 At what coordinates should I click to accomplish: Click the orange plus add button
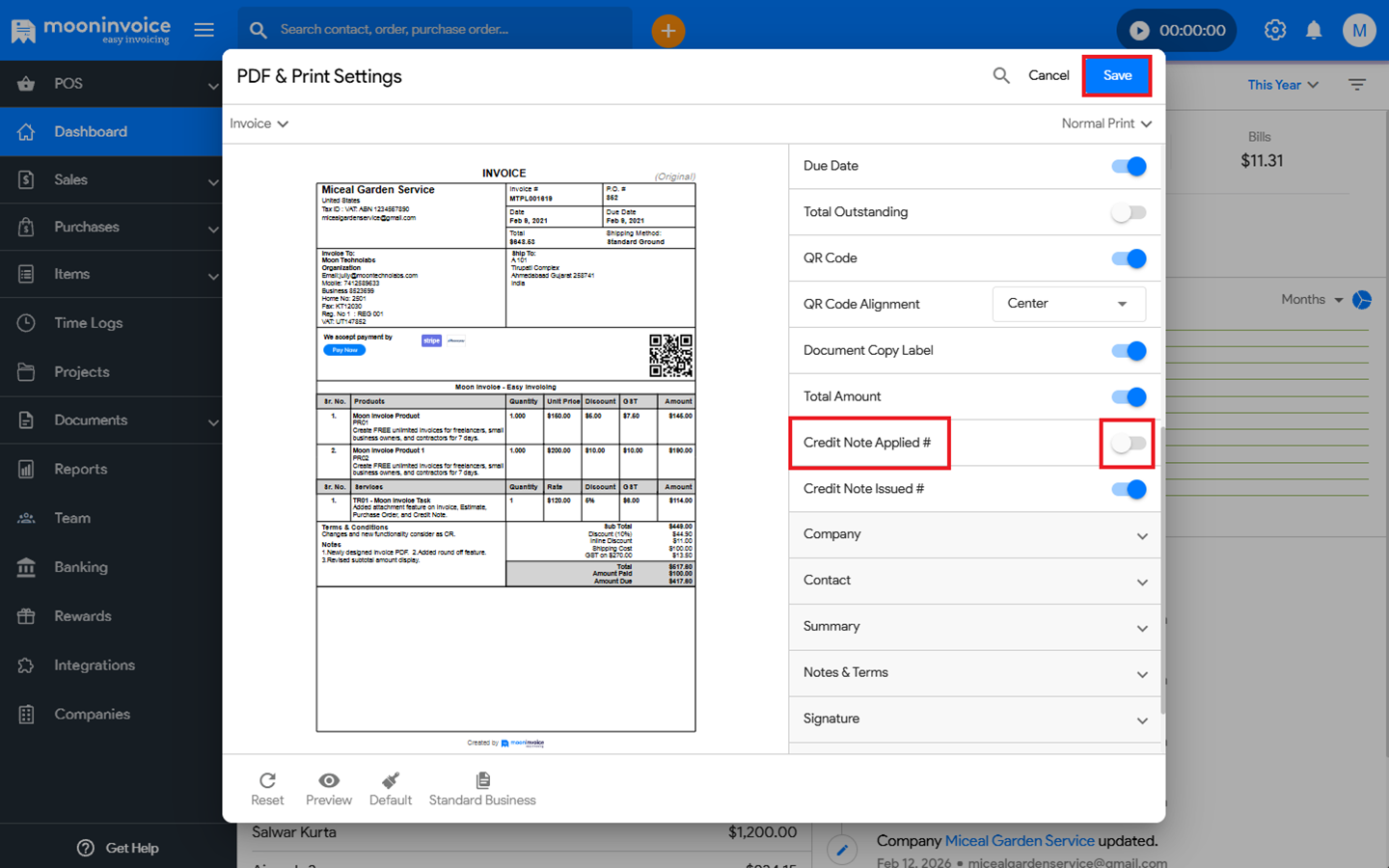(x=667, y=31)
